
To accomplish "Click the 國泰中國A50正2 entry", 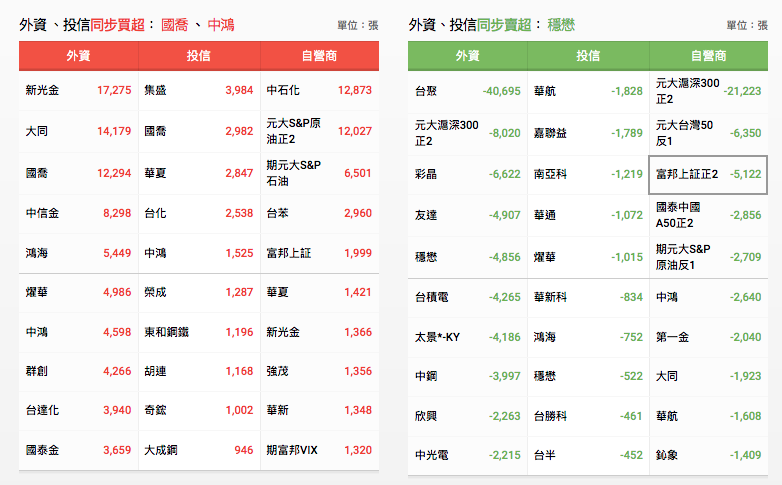I will point(678,215).
